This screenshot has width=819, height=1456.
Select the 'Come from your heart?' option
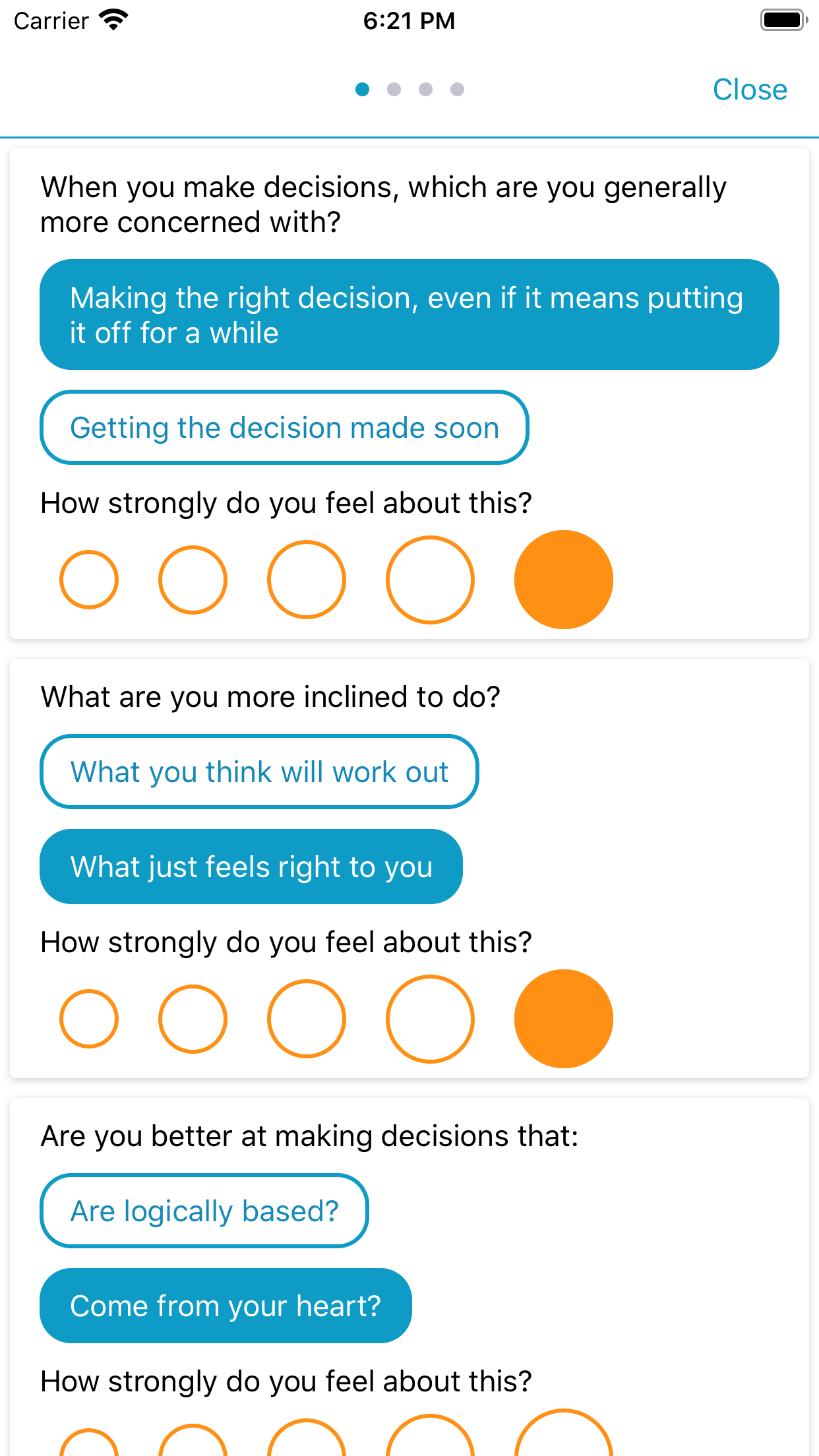click(226, 1306)
